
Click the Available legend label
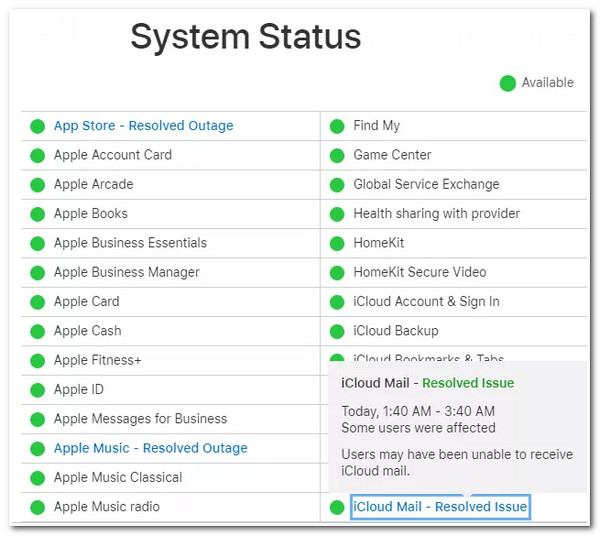pyautogui.click(x=548, y=83)
